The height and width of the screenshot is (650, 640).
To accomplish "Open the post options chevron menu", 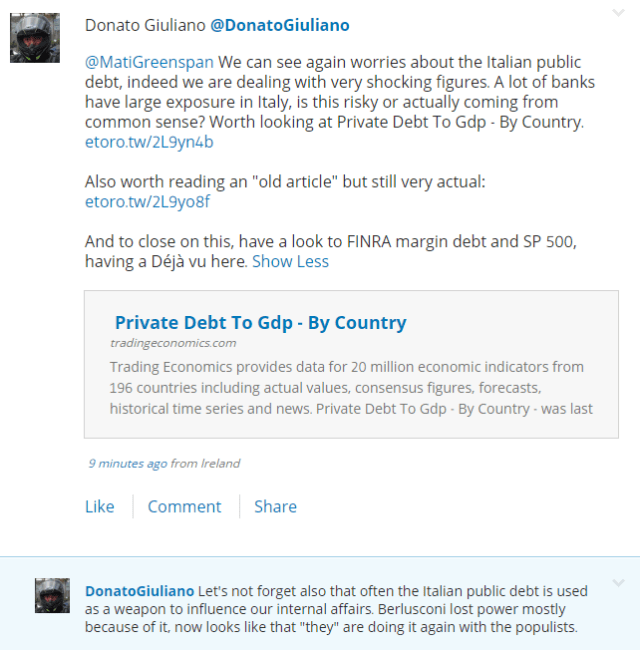I will click(618, 13).
